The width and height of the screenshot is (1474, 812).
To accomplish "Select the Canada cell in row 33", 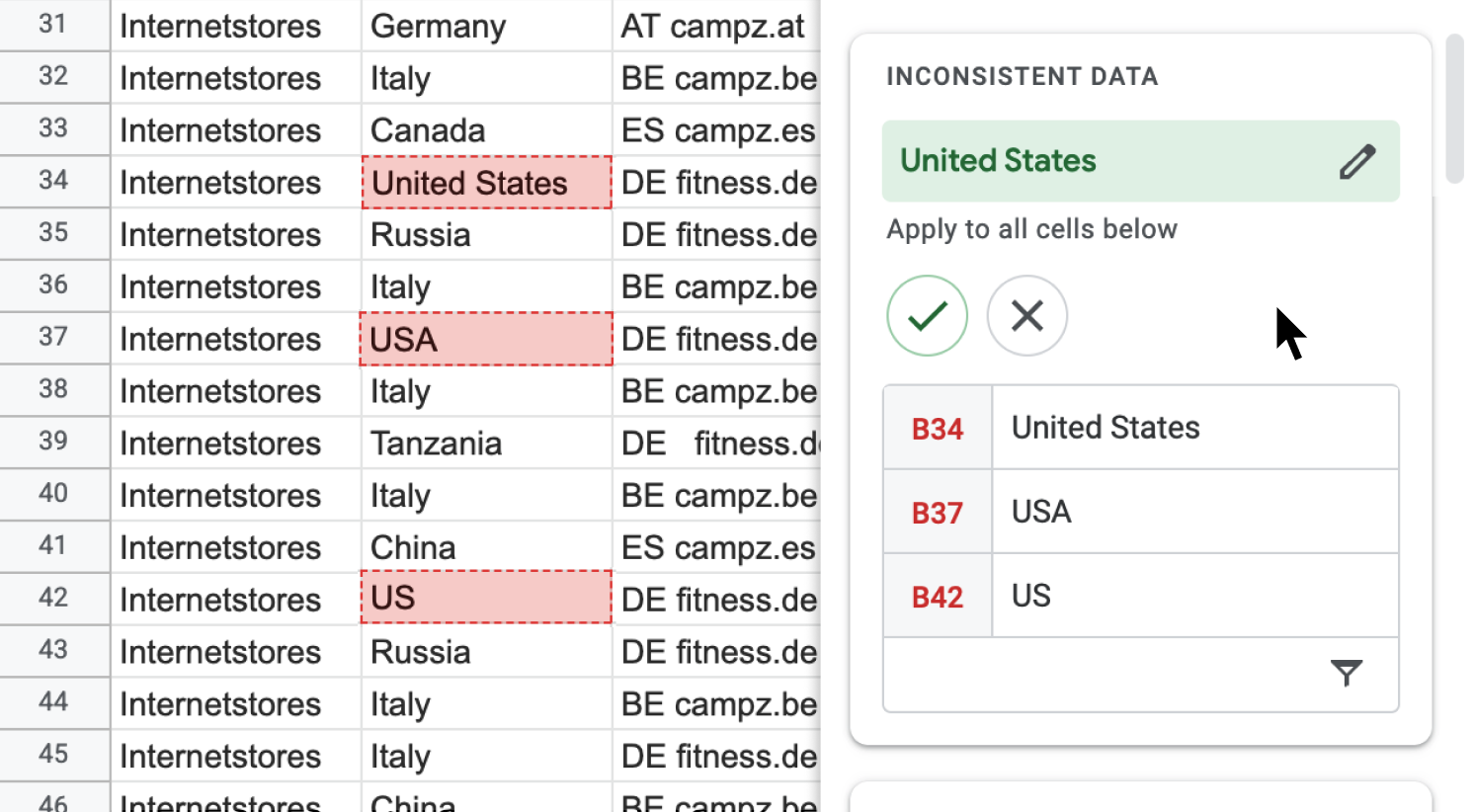I will [x=487, y=130].
